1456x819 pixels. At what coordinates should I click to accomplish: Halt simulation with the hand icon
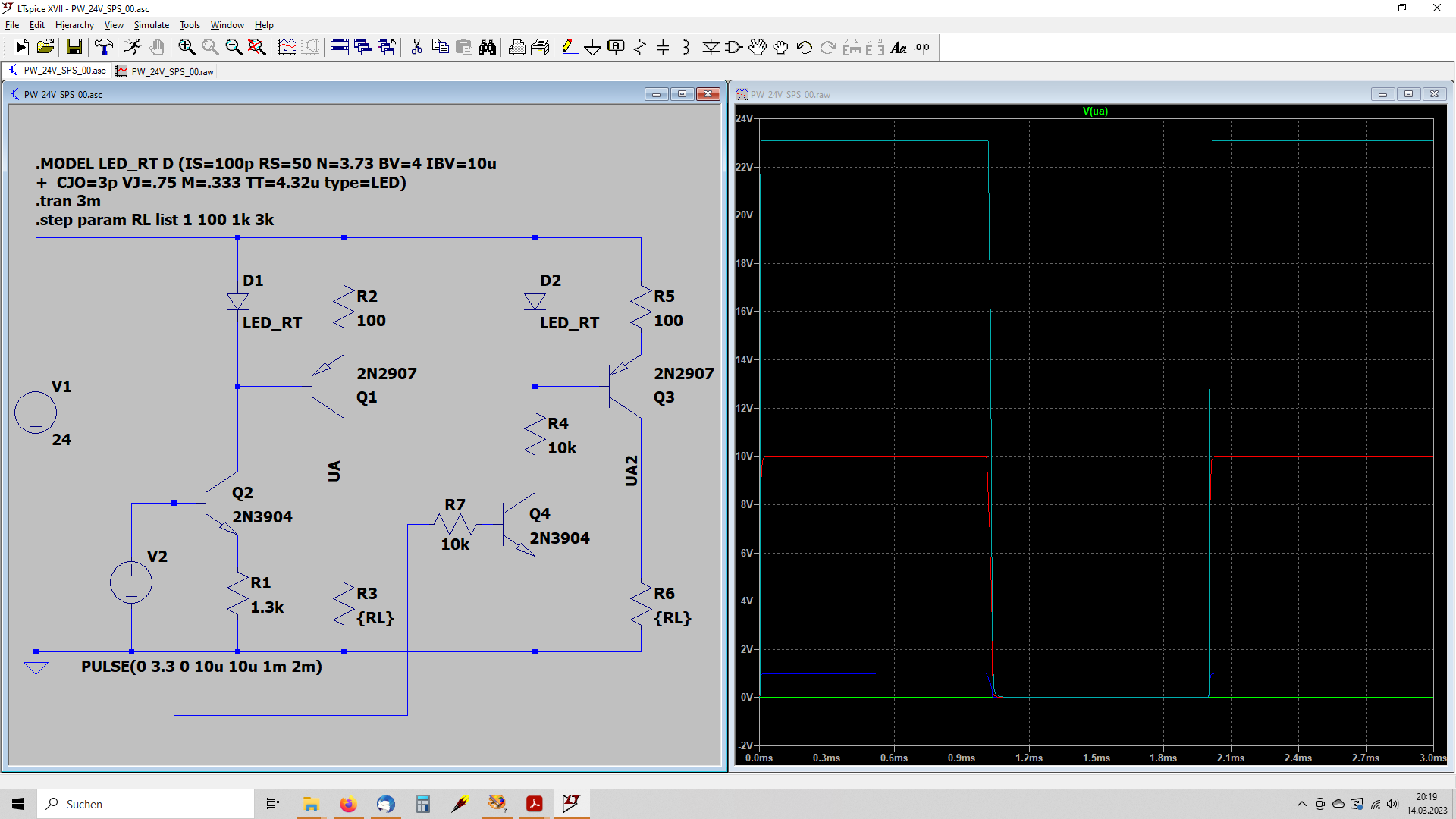[x=157, y=47]
